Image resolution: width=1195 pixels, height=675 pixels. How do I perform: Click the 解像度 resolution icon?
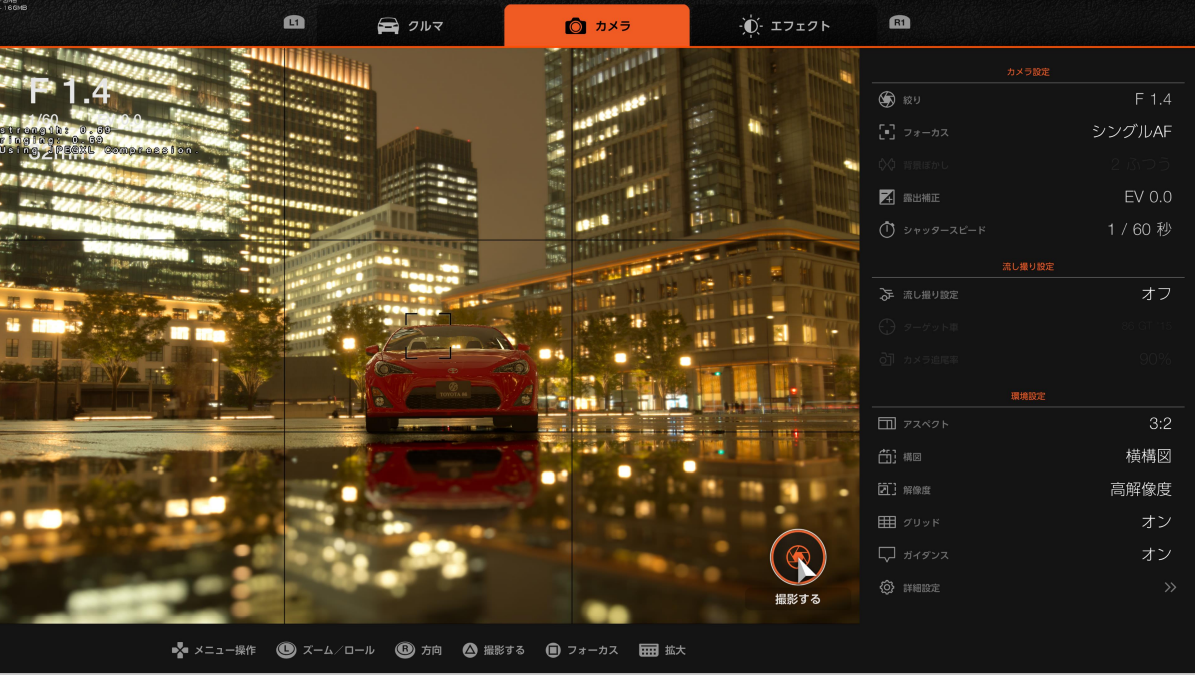coord(886,489)
